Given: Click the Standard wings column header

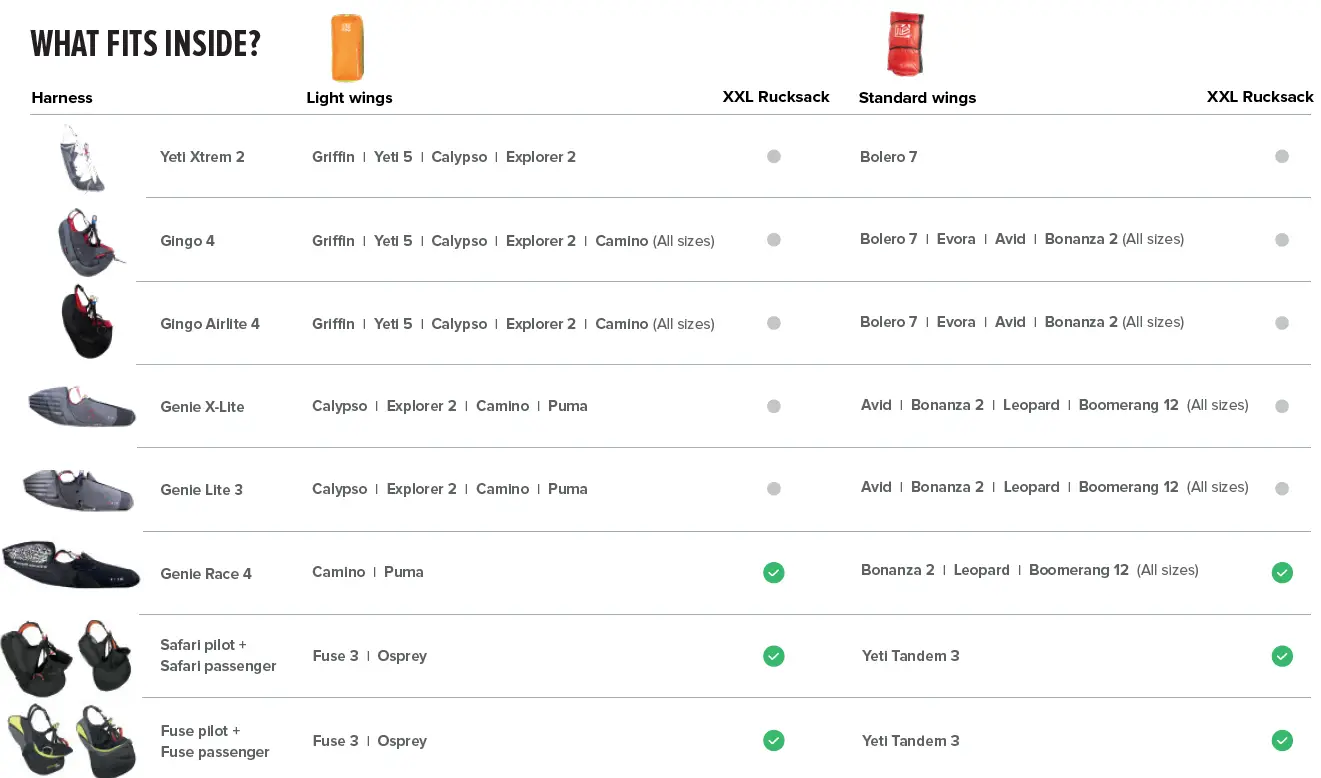Looking at the screenshot, I should (917, 98).
